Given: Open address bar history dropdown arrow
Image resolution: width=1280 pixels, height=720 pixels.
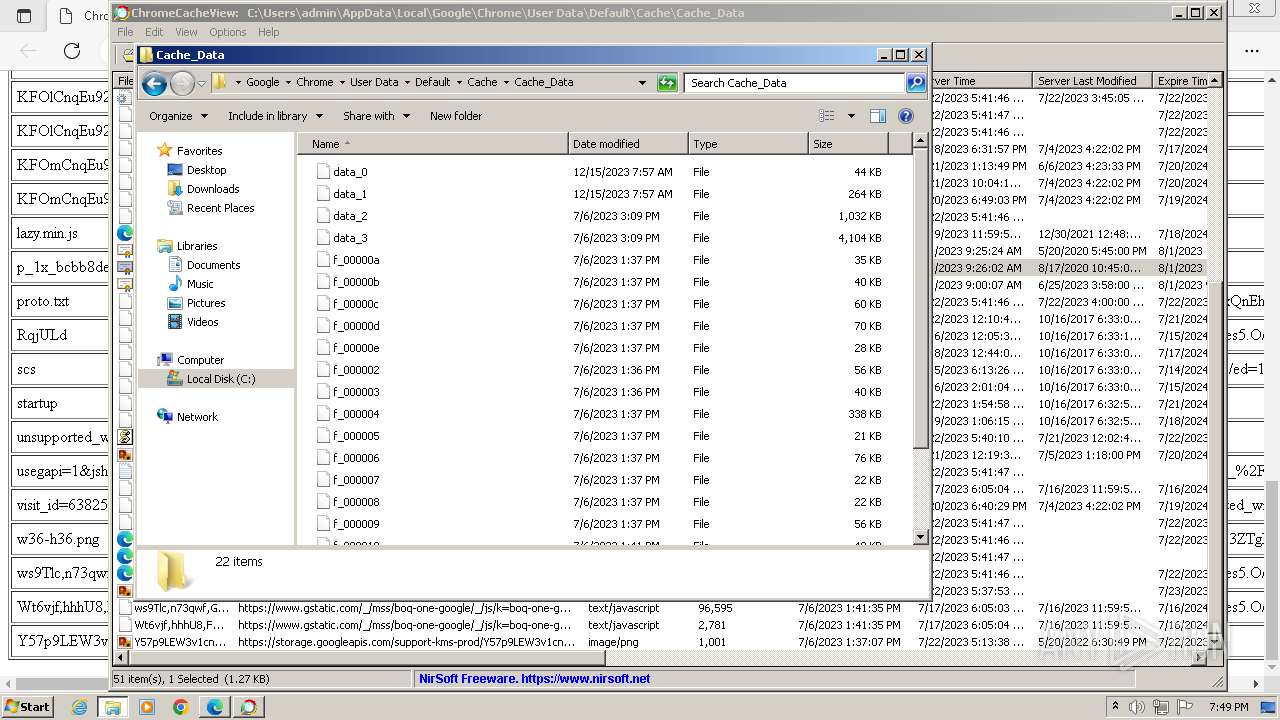Looking at the screenshot, I should pos(642,83).
